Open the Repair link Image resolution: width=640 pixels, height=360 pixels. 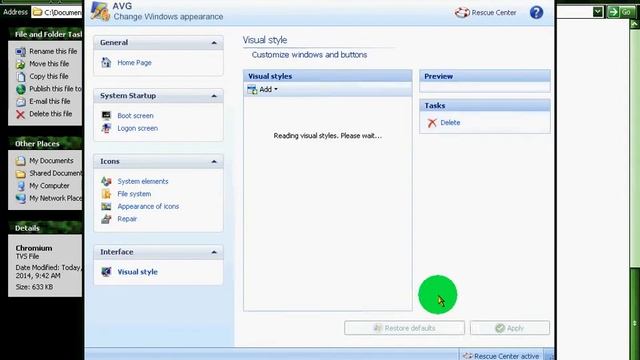[127, 219]
